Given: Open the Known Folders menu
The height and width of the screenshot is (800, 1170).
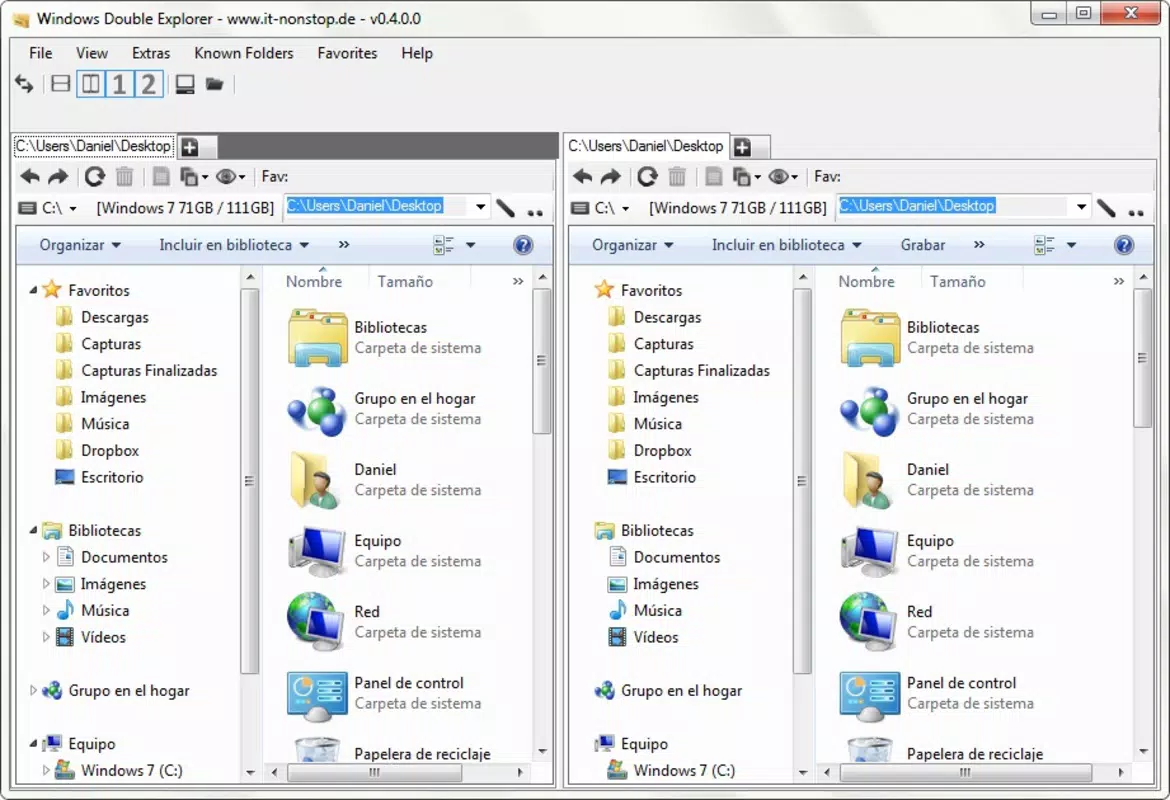Looking at the screenshot, I should click(x=244, y=53).
